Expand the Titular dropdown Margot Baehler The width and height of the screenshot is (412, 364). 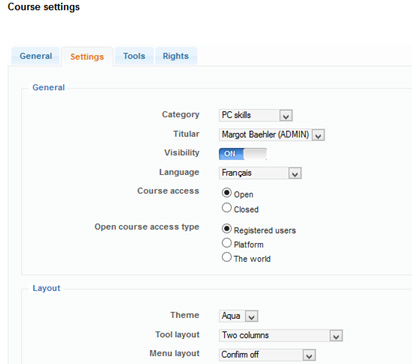point(272,135)
